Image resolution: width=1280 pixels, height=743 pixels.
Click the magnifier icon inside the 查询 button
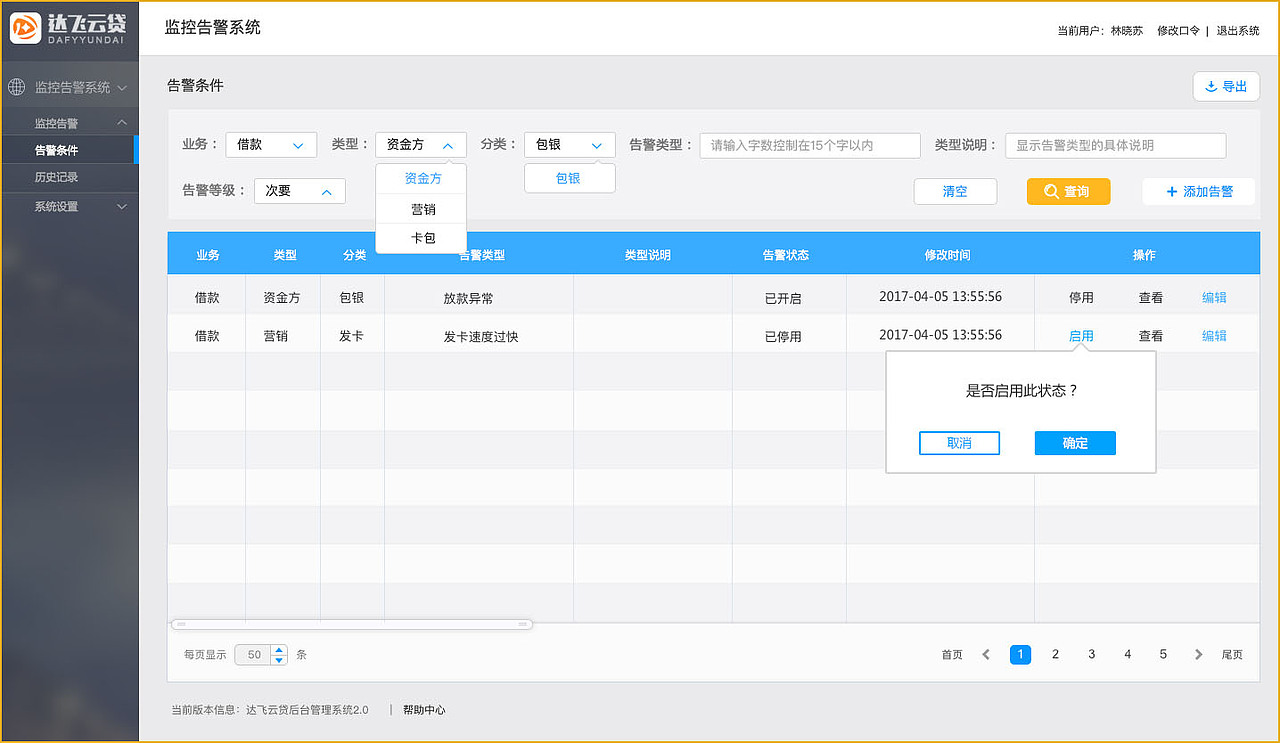point(1053,190)
